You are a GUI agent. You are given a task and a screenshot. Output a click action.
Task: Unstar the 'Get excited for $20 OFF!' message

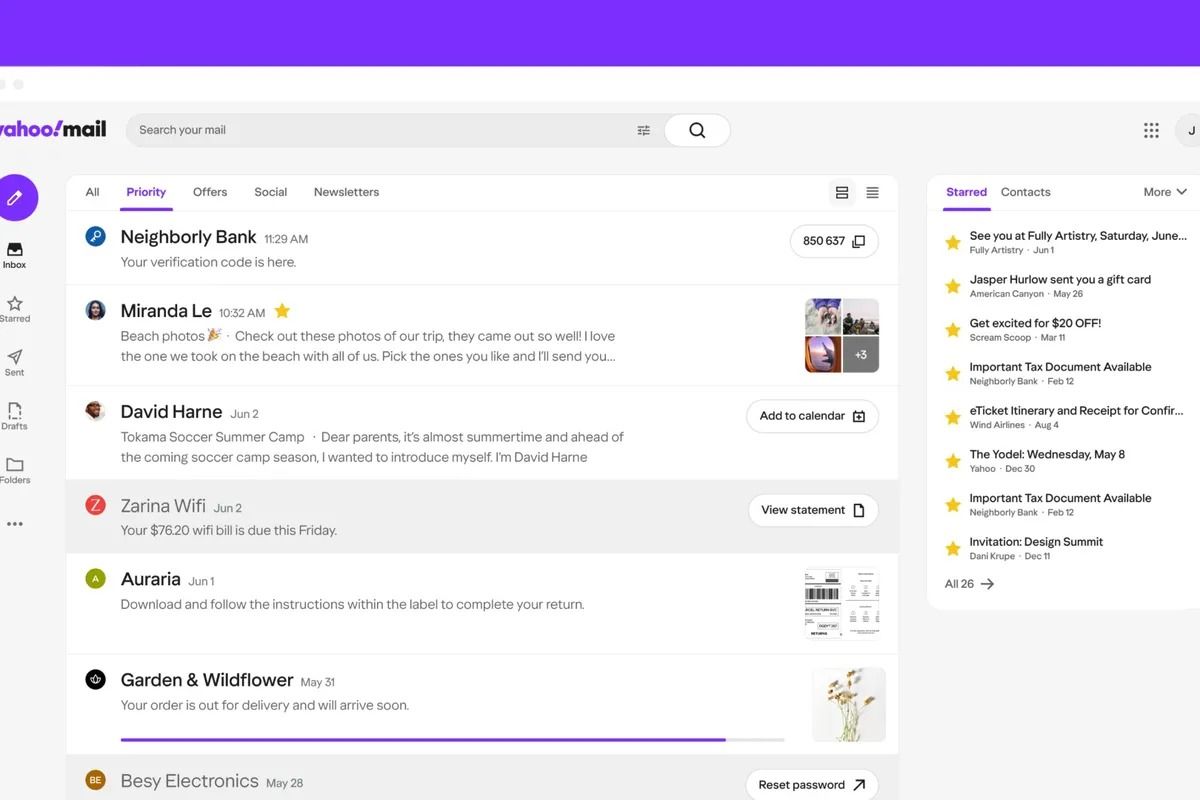(951, 329)
